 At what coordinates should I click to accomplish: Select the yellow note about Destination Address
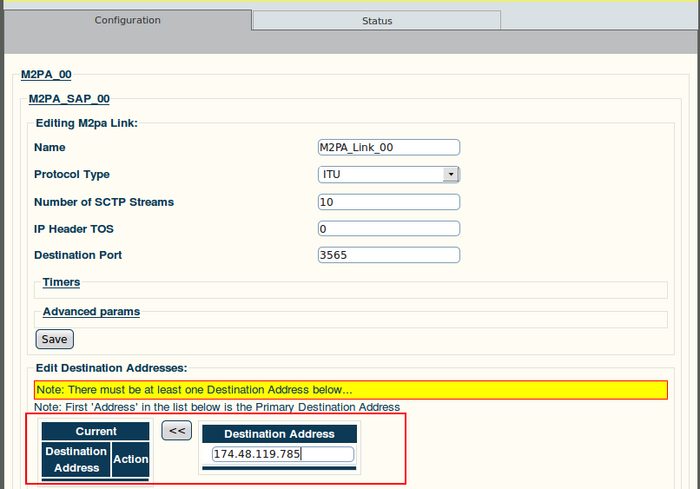coord(351,390)
